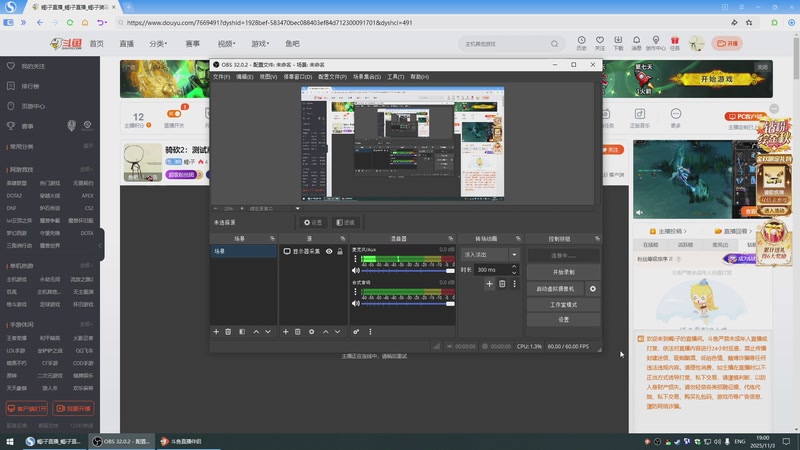Click 开始录制 button in OBS controls
The height and width of the screenshot is (450, 800).
(563, 272)
